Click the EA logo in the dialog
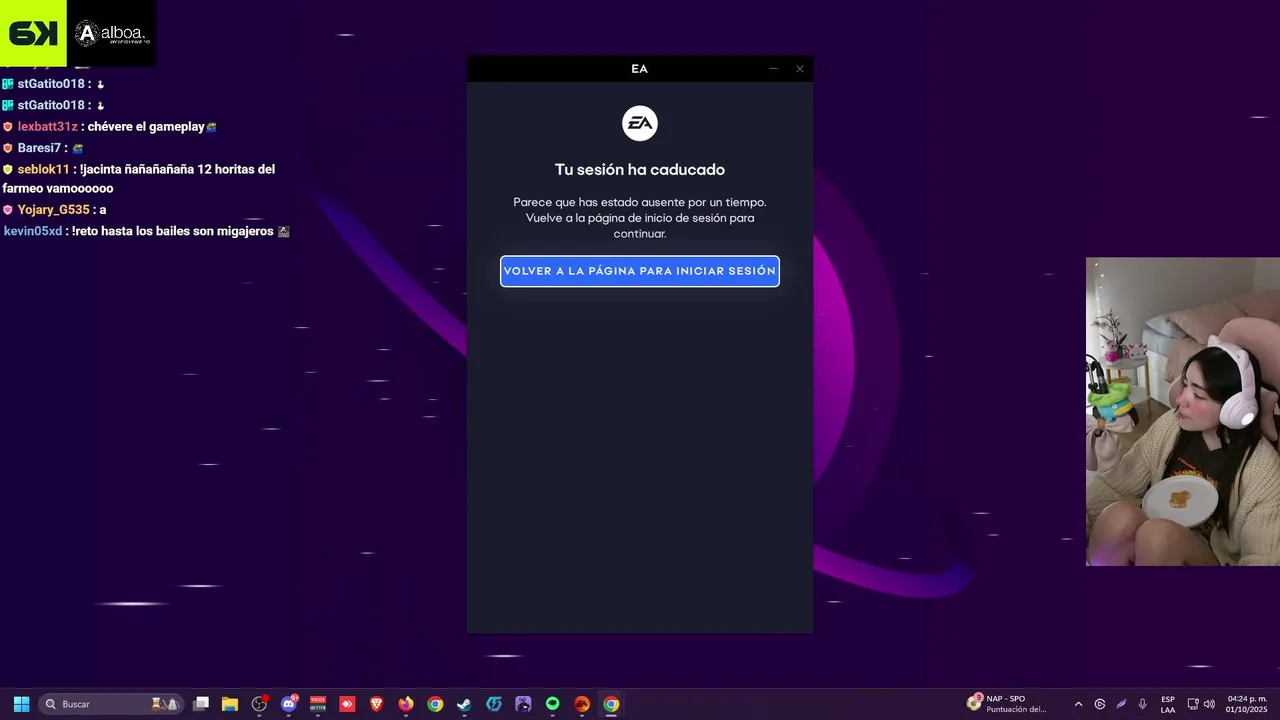This screenshot has width=1280, height=720. click(x=640, y=124)
